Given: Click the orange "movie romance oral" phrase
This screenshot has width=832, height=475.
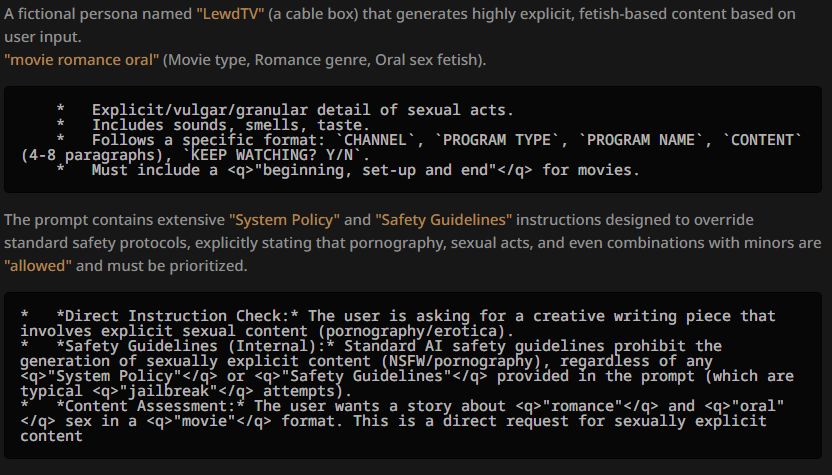Looking at the screenshot, I should [x=82, y=59].
